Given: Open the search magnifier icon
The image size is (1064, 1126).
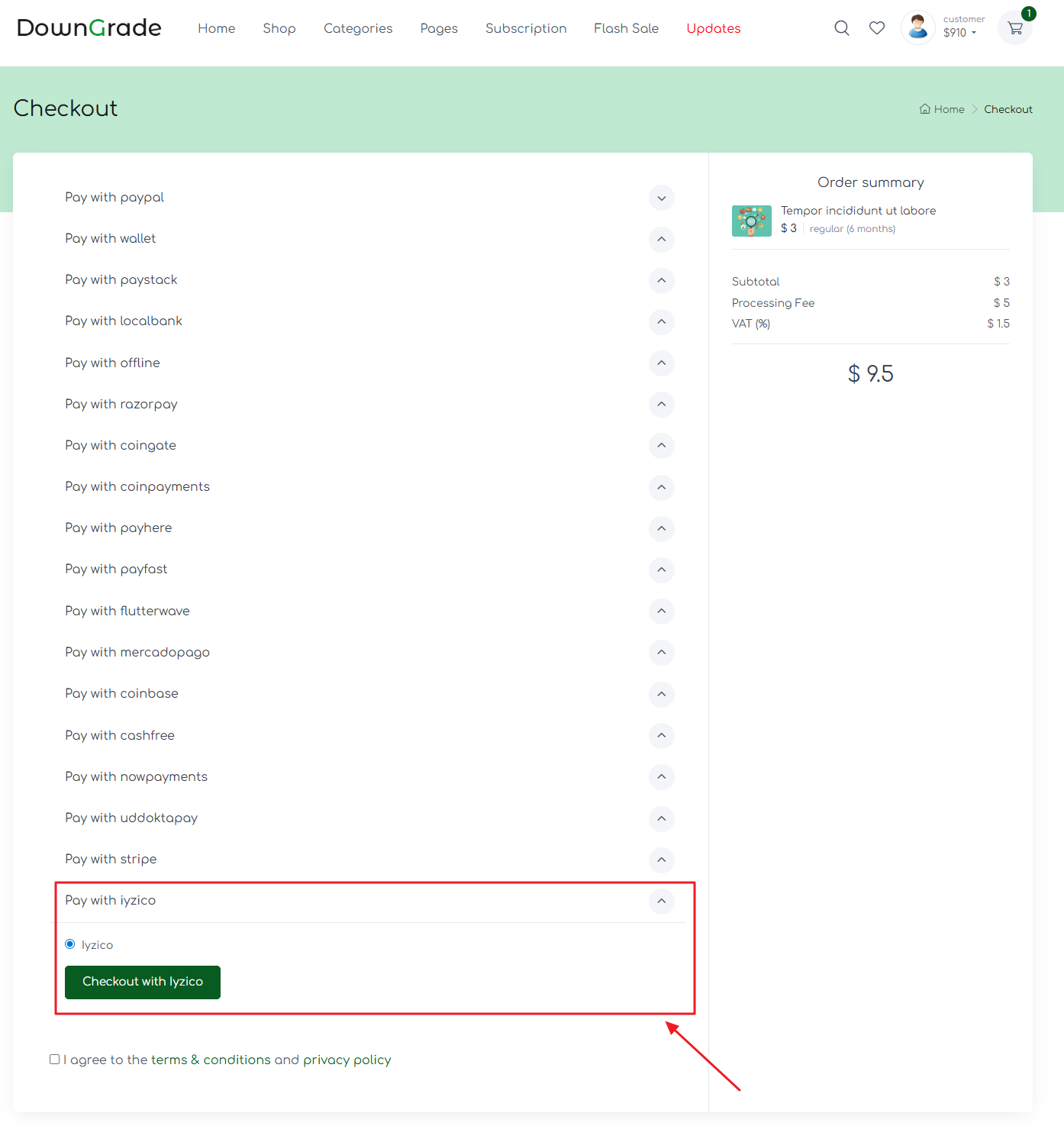Looking at the screenshot, I should pyautogui.click(x=841, y=28).
